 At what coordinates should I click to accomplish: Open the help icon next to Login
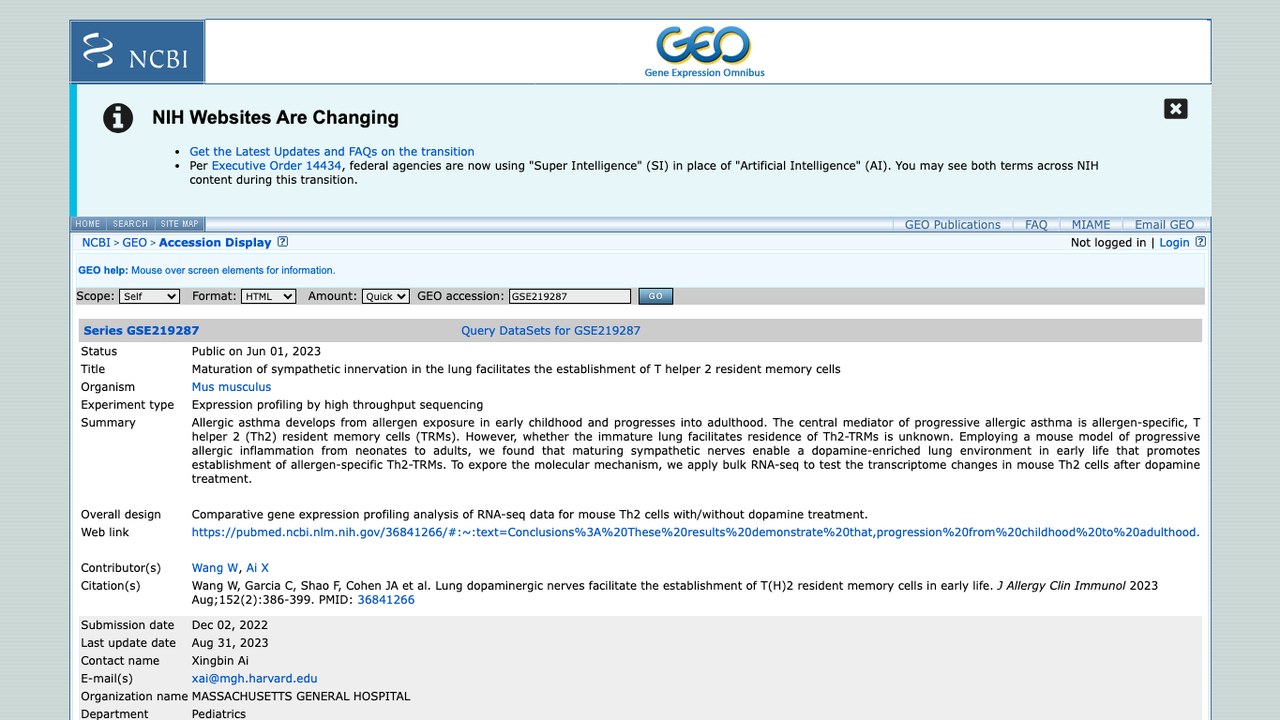pos(1201,242)
